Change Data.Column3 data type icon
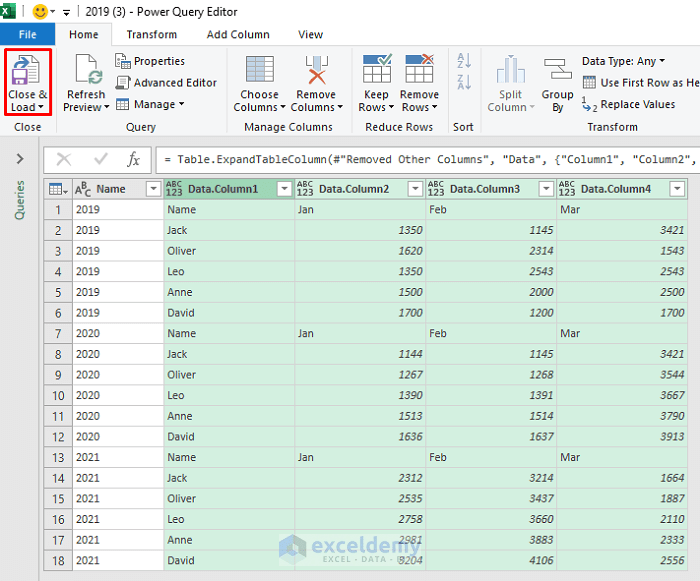 436,189
